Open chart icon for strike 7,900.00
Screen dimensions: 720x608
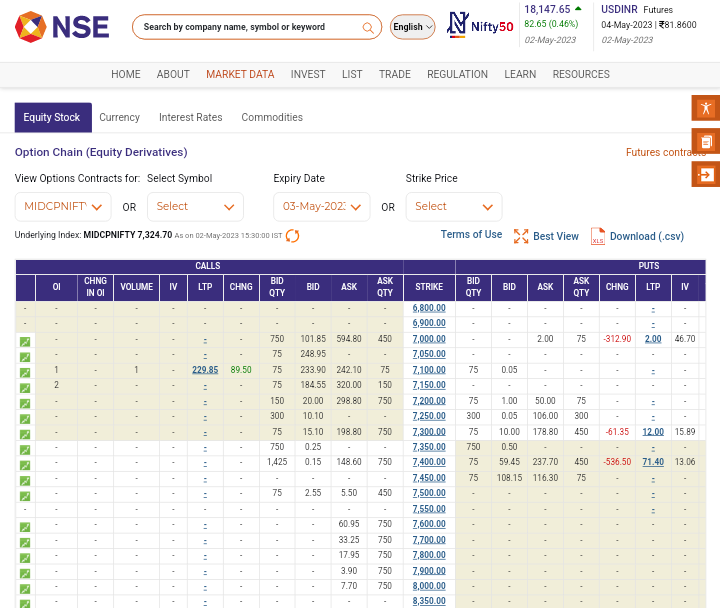pyautogui.click(x=25, y=574)
